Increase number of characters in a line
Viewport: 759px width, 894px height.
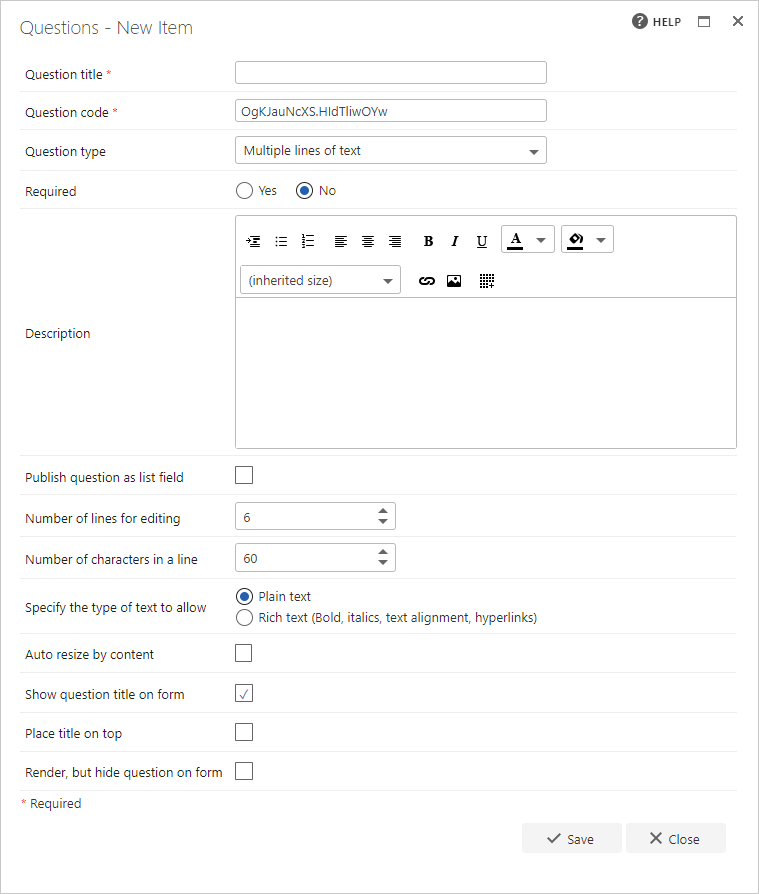click(x=383, y=552)
